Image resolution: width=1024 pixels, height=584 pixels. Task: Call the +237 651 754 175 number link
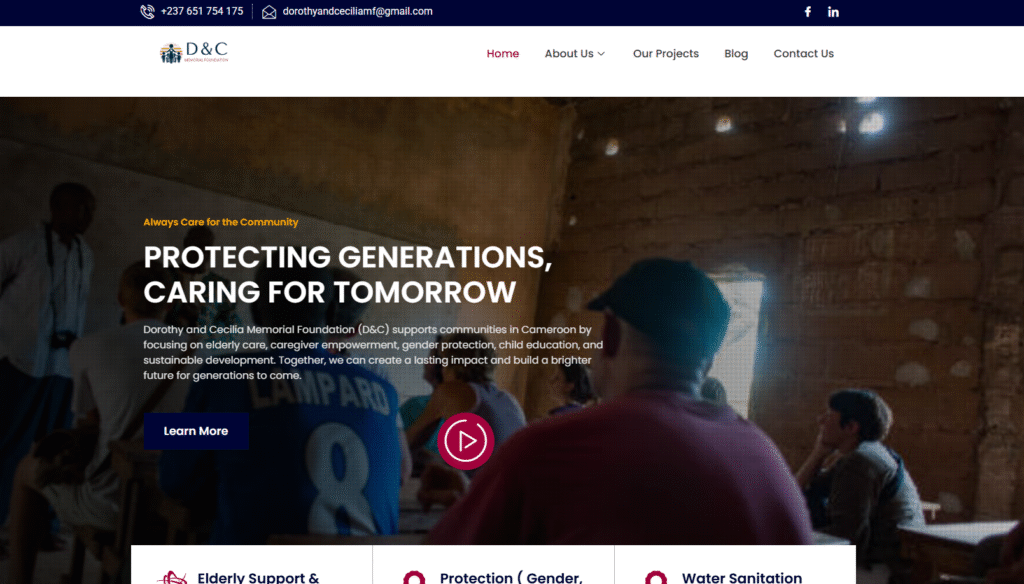point(202,11)
